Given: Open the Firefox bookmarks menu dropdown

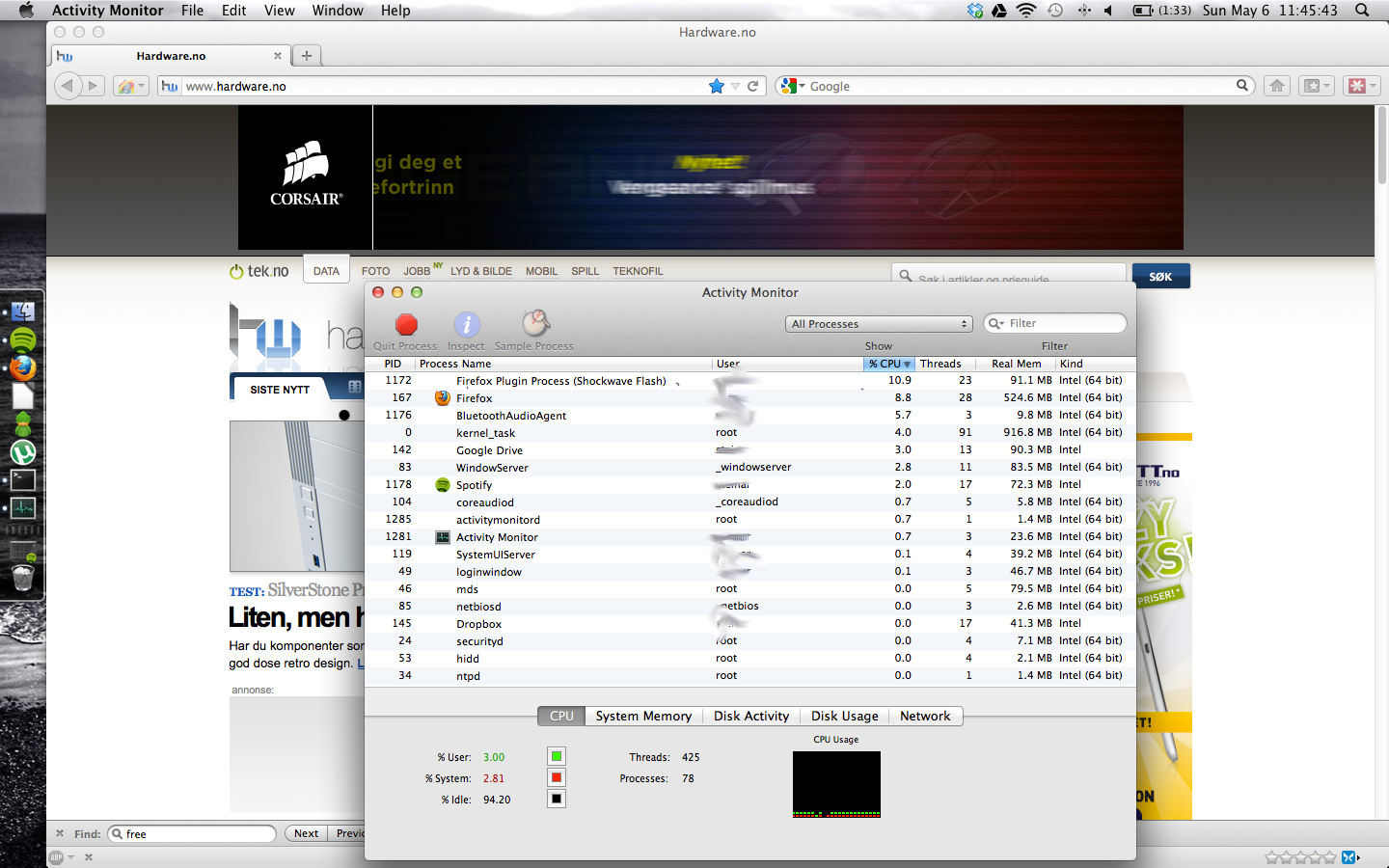Looking at the screenshot, I should (1316, 86).
